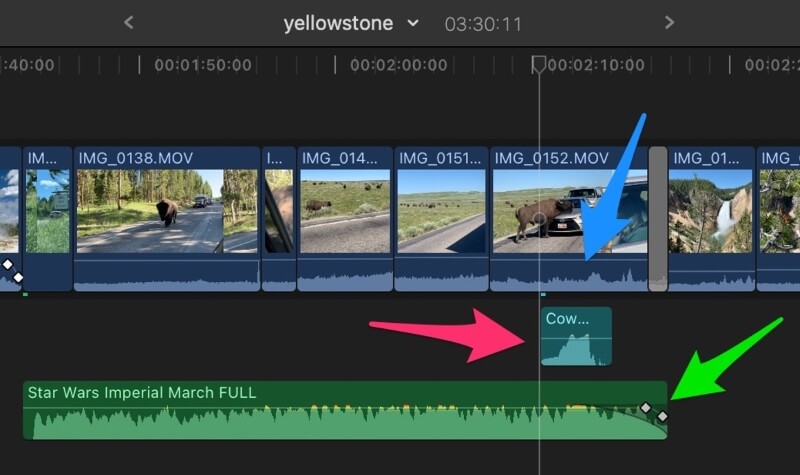Select the narrow clip labeled I...
Image resolution: width=800 pixels, height=475 pixels.
(x=279, y=219)
